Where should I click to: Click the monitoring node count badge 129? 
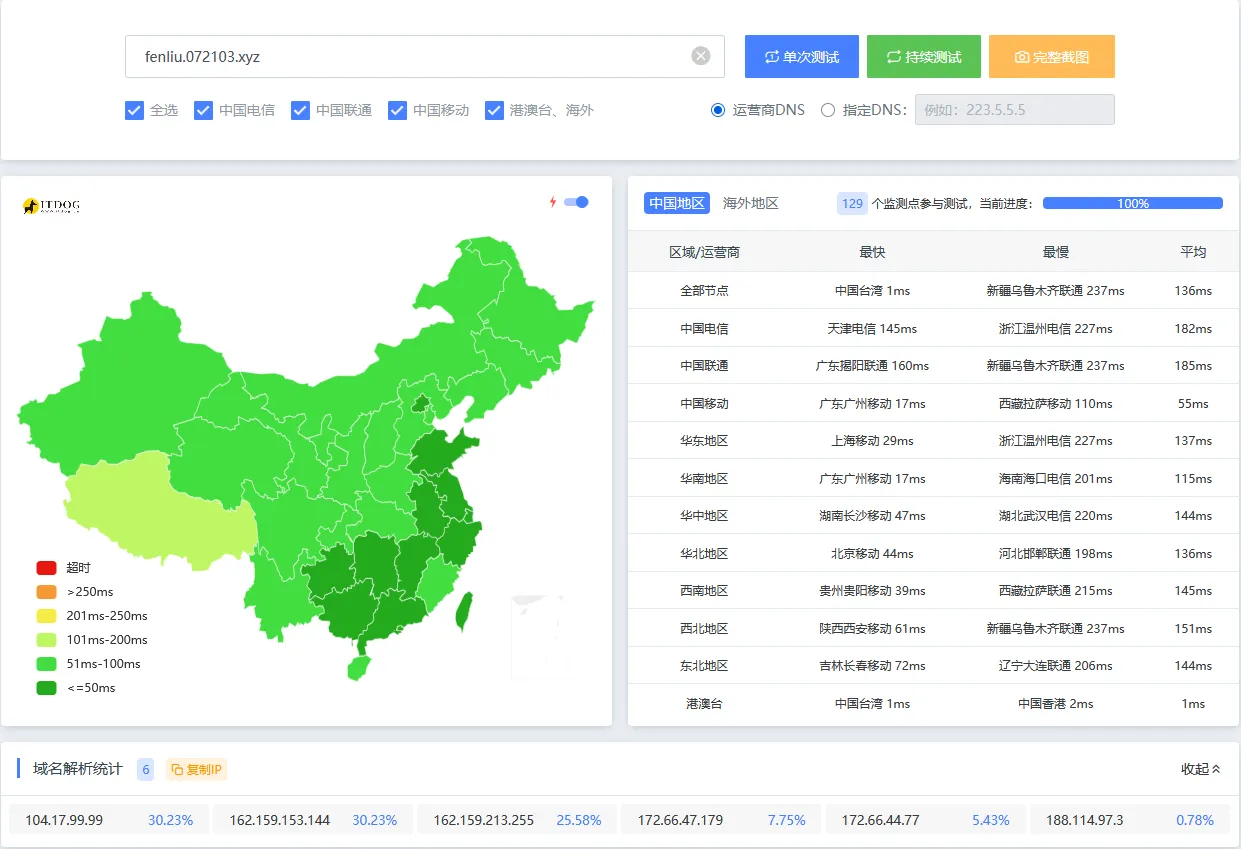click(852, 203)
